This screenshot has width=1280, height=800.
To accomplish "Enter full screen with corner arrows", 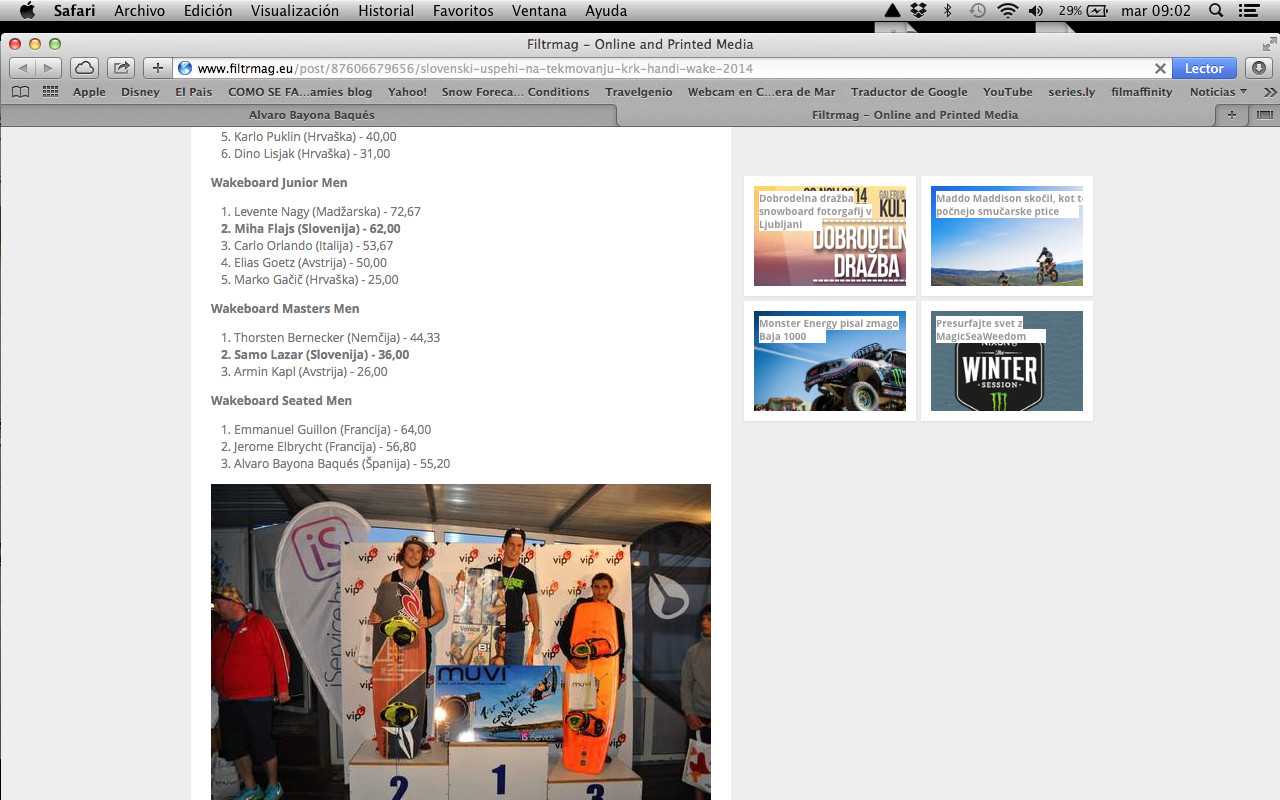I will click(1269, 44).
